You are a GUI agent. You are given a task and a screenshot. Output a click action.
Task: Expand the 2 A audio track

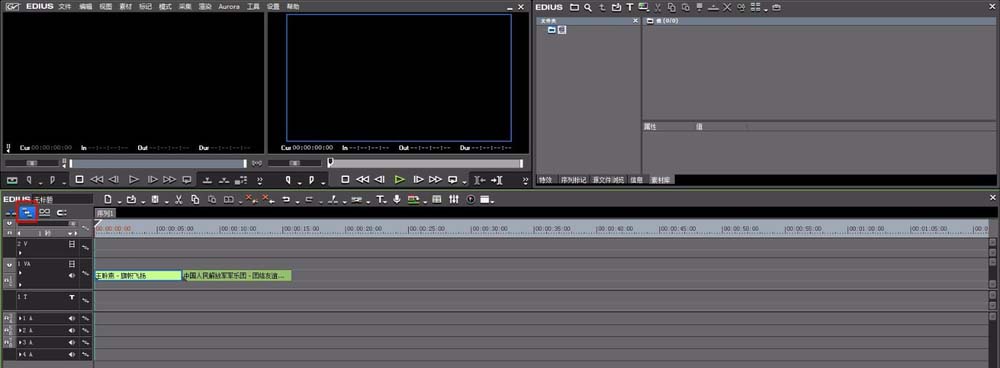coord(20,330)
